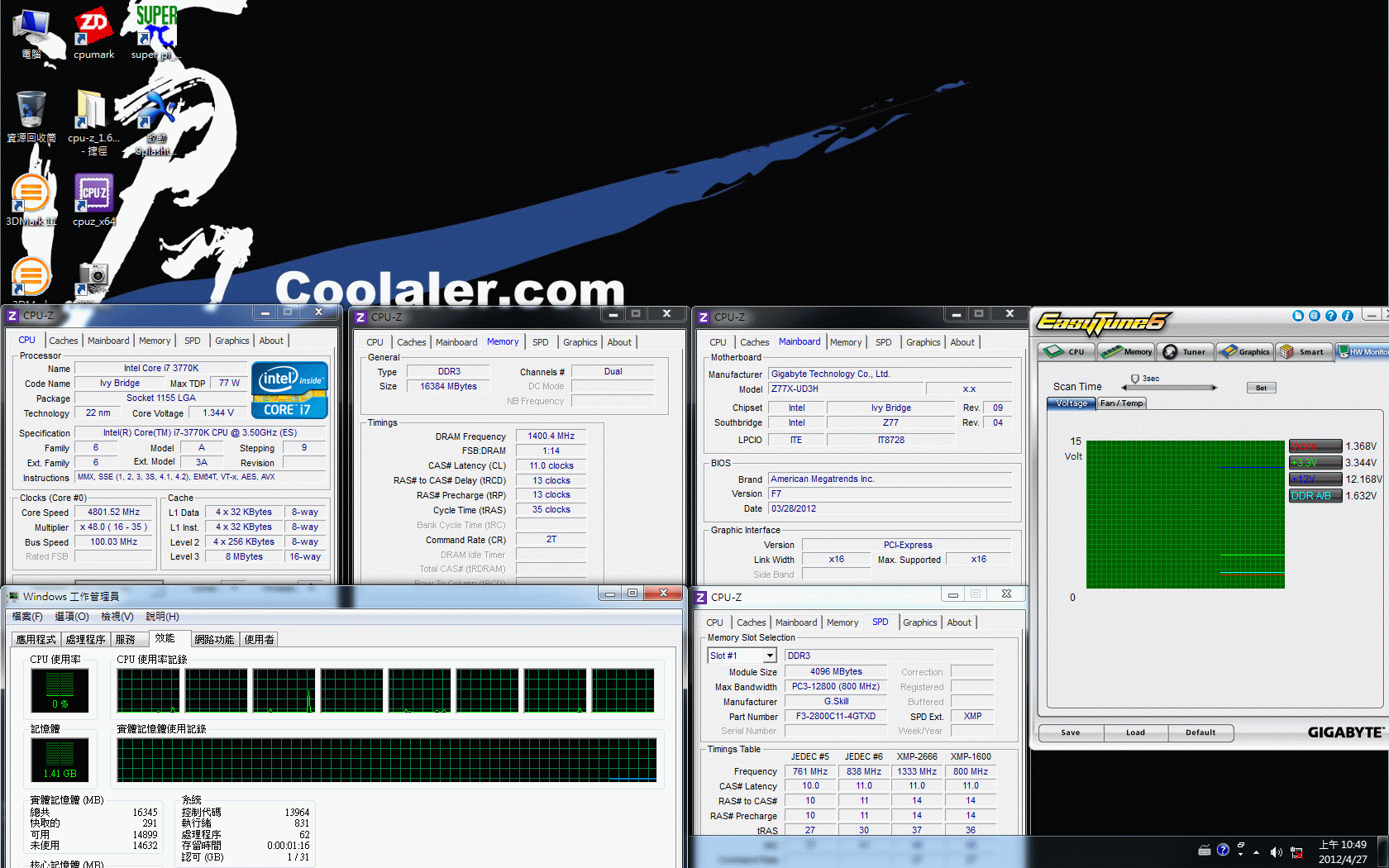Toggle the DDR A/B voltage legend
Image resolution: width=1389 pixels, height=868 pixels.
[1315, 496]
